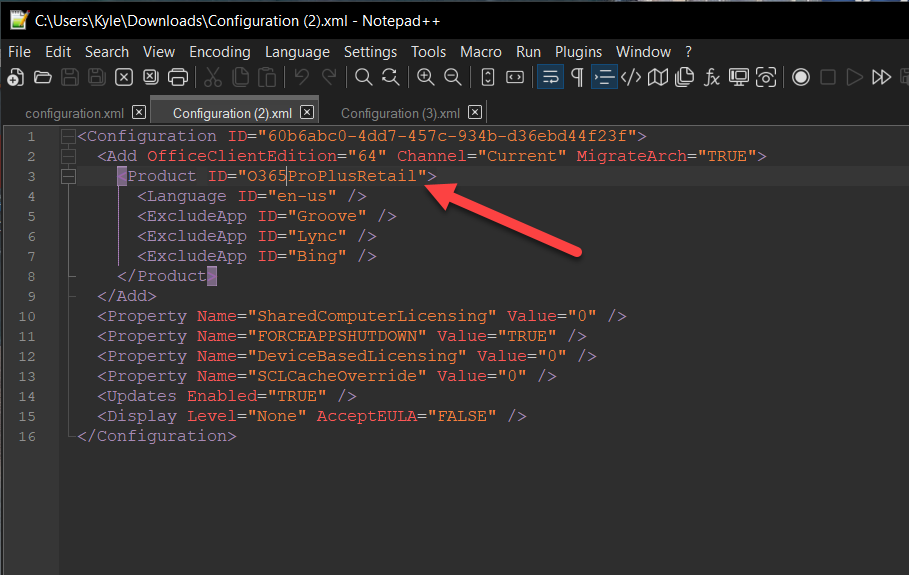
Task: Collapse the Product node on line 3
Action: (68, 176)
